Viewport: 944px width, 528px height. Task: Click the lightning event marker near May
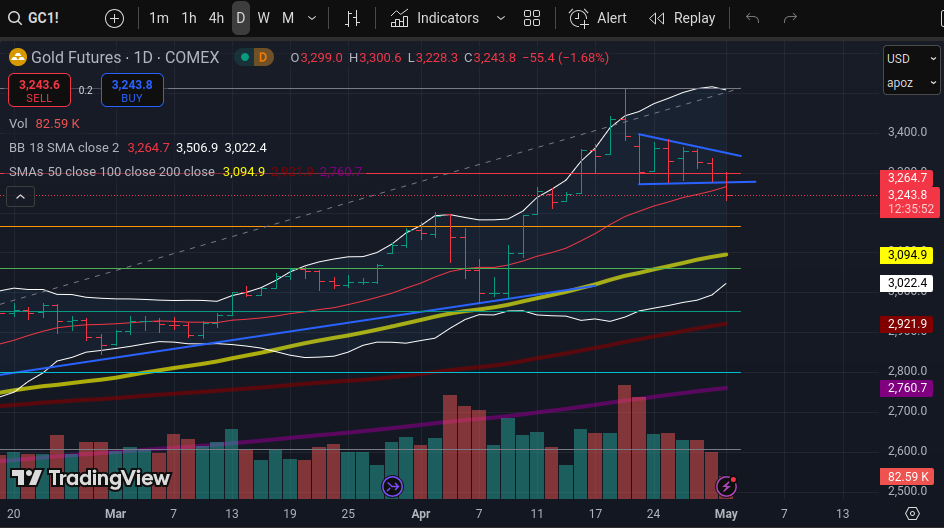click(x=727, y=486)
